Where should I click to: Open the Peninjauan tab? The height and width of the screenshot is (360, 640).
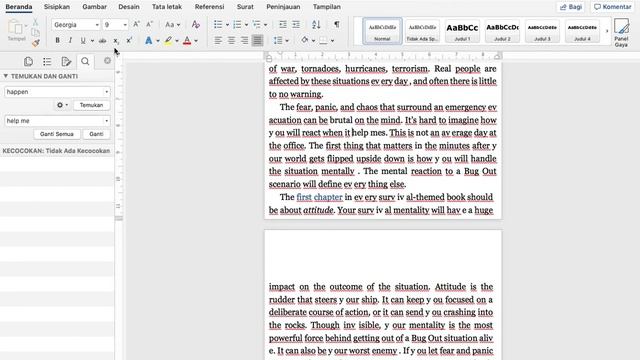[283, 7]
